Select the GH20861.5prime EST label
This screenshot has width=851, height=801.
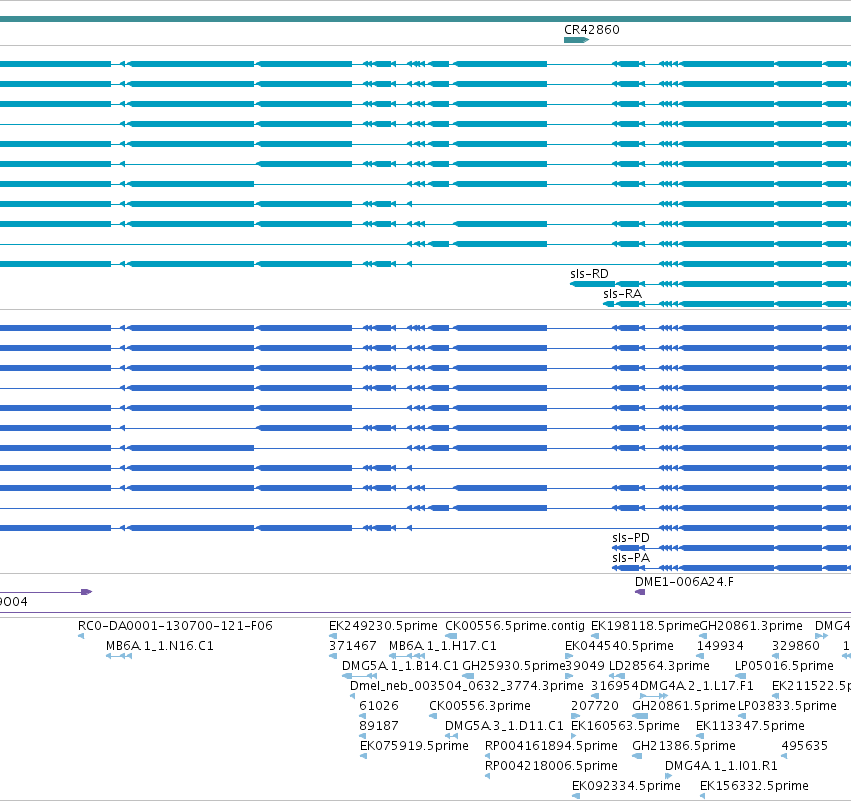click(683, 706)
